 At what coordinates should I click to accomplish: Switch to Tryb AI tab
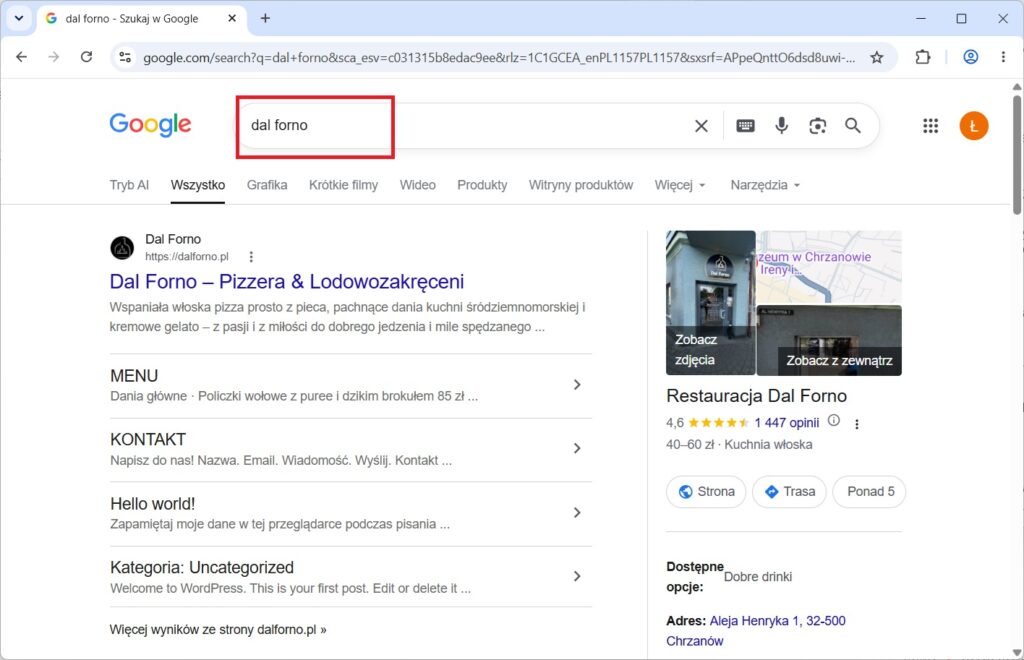(129, 185)
